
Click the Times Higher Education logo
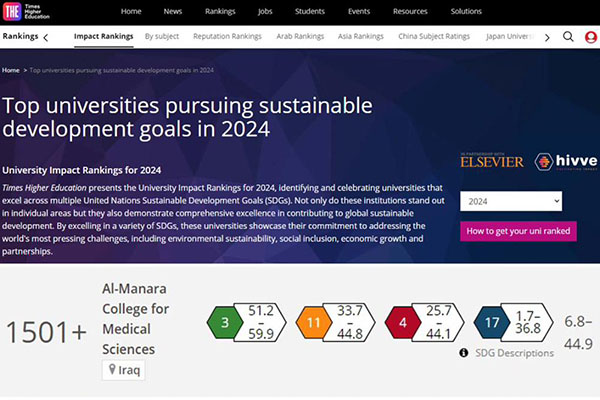[x=26, y=12]
